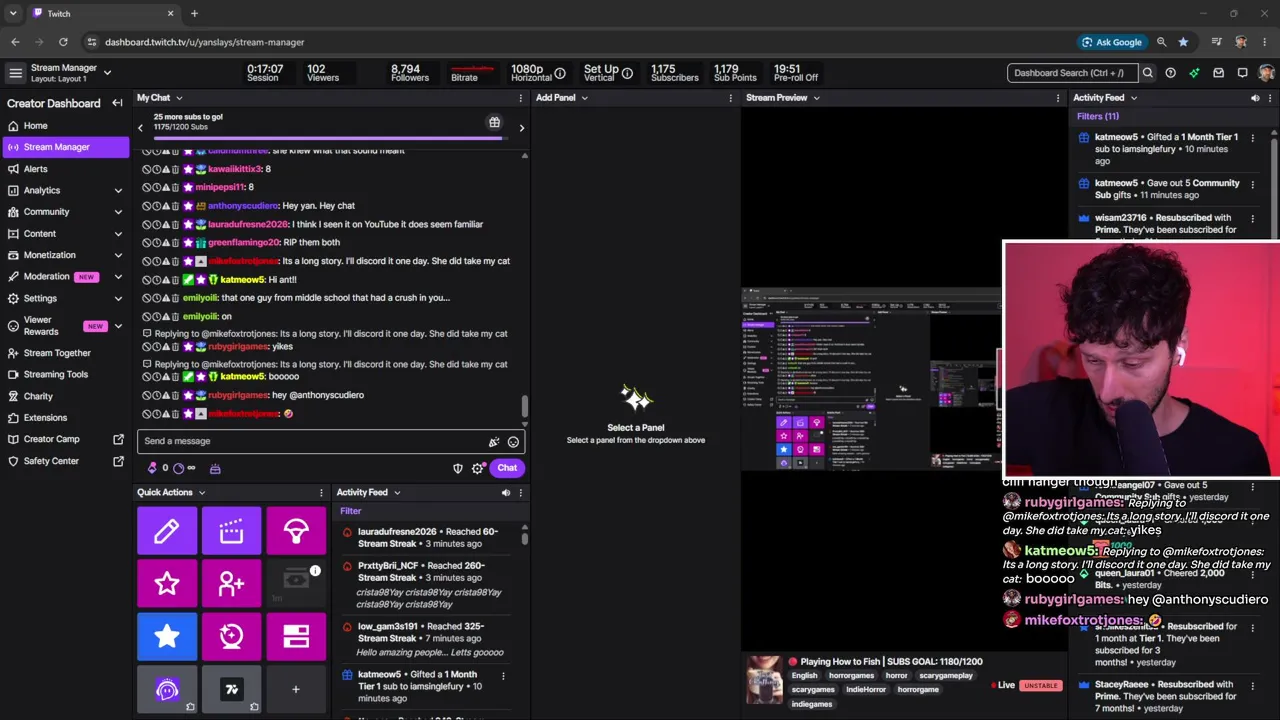Bookmark this page with the star icon
The height and width of the screenshot is (720, 1280).
pos(1183,42)
